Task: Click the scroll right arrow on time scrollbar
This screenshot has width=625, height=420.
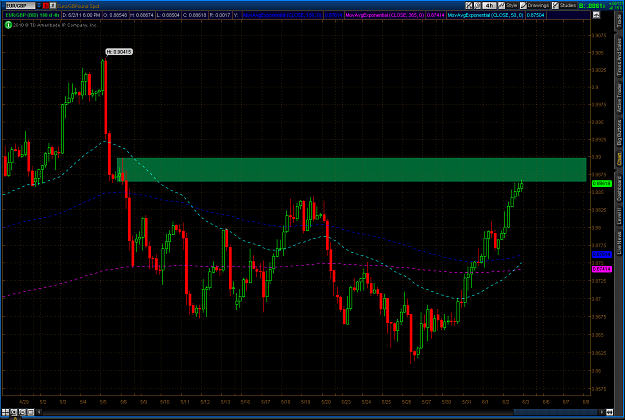Action: tap(602, 412)
